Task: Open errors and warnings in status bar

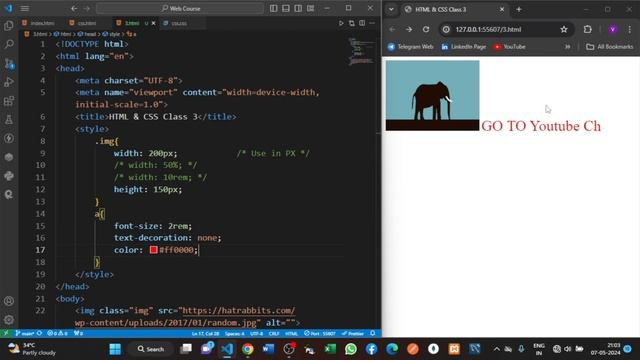Action: click(x=57, y=333)
